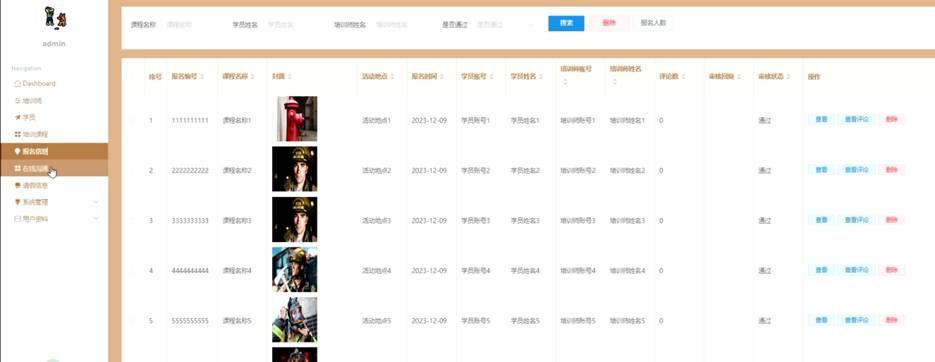The width and height of the screenshot is (935, 362).
Task: Sort table by 报名编号 column arrows
Action: pos(202,77)
